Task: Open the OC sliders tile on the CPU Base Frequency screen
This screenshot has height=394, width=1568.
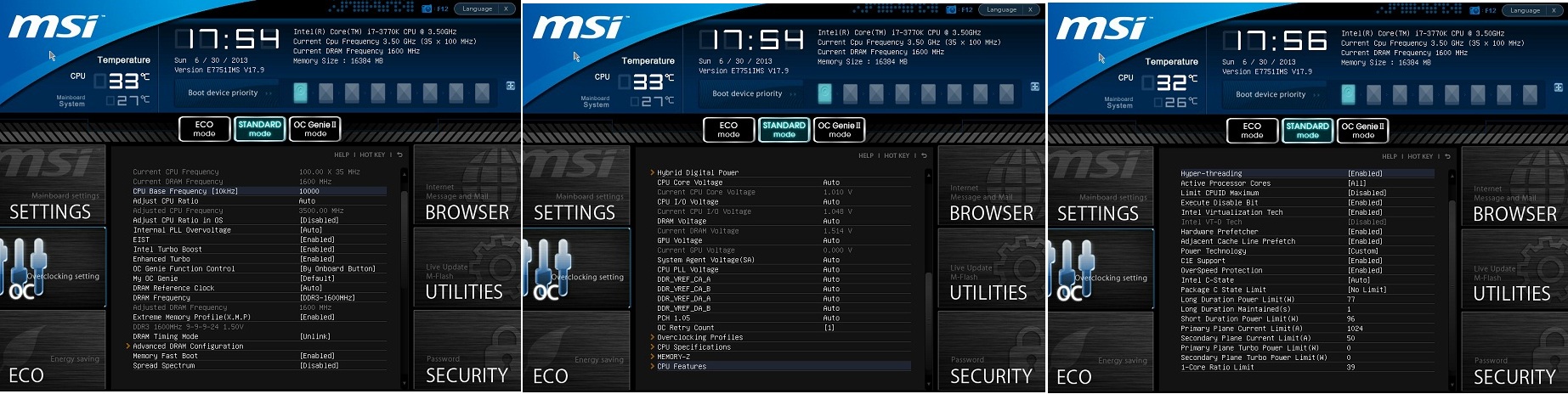Action: click(x=53, y=269)
